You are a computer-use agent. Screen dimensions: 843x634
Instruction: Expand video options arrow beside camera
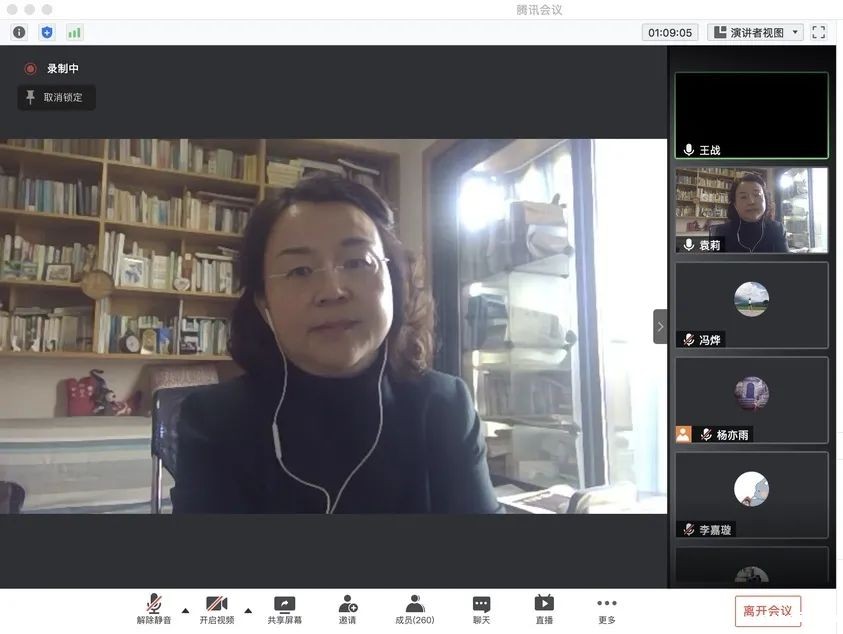click(x=248, y=609)
